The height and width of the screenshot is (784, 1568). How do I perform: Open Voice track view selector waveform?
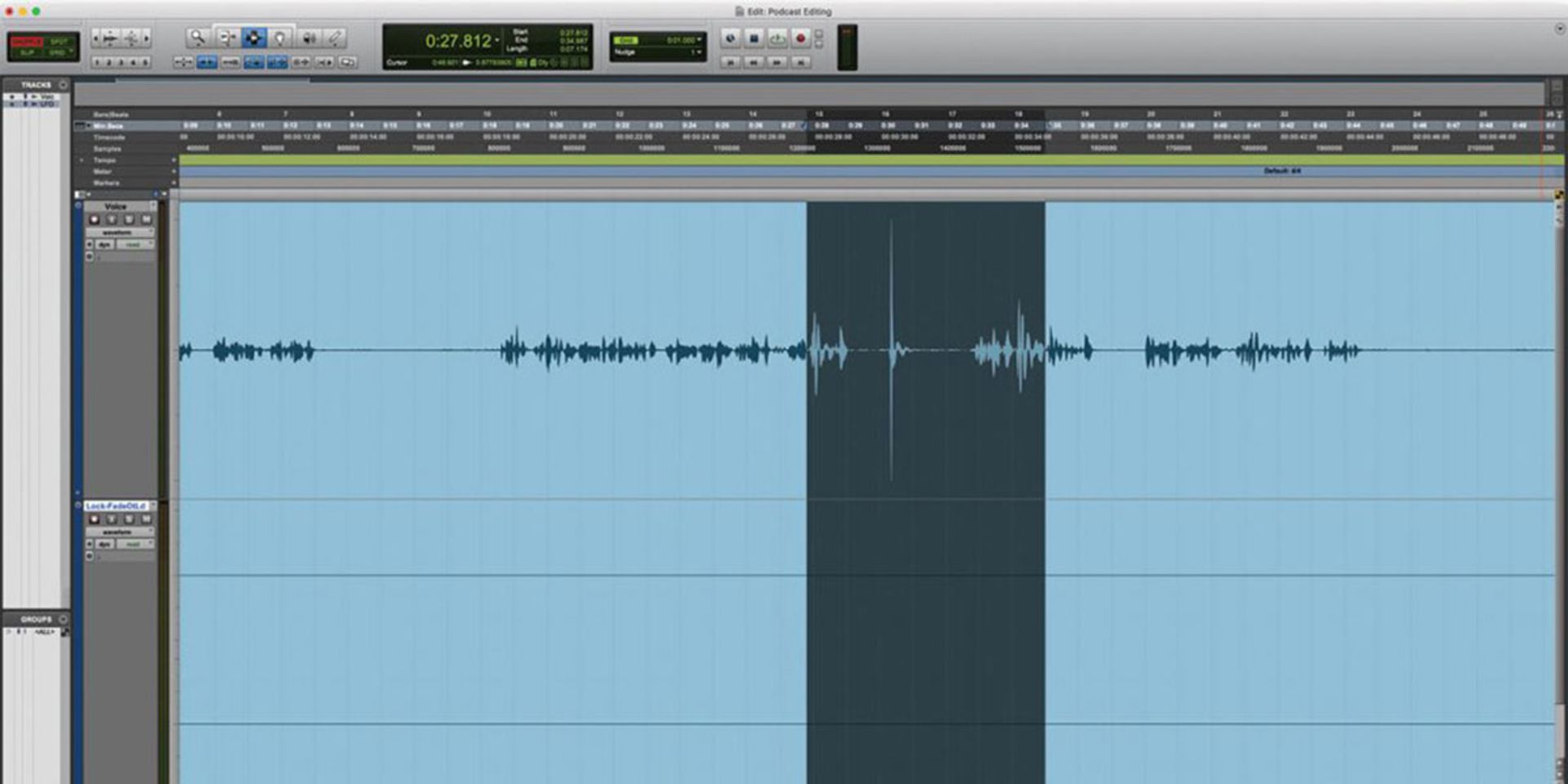(120, 233)
